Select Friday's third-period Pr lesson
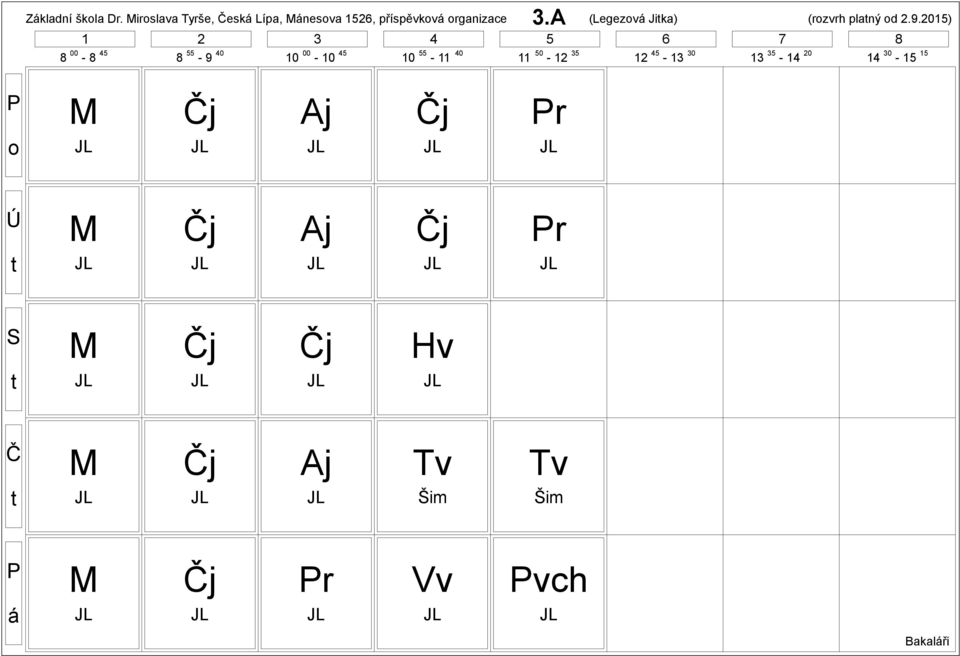 316,593
